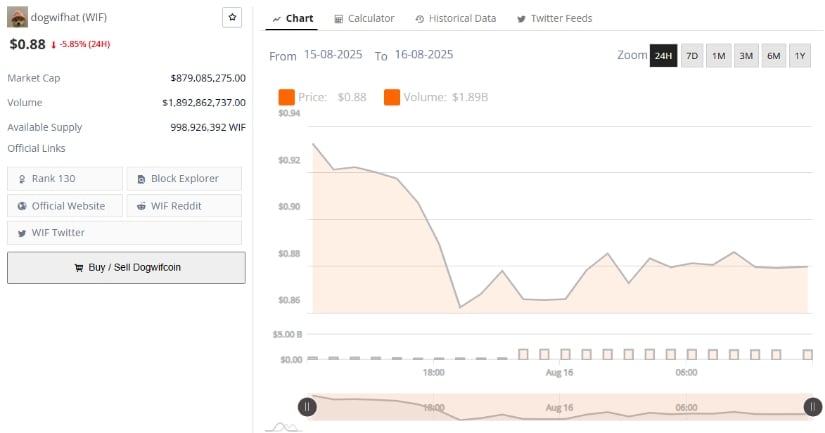Open the Block Explorer link
The width and height of the screenshot is (825, 433).
point(184,179)
